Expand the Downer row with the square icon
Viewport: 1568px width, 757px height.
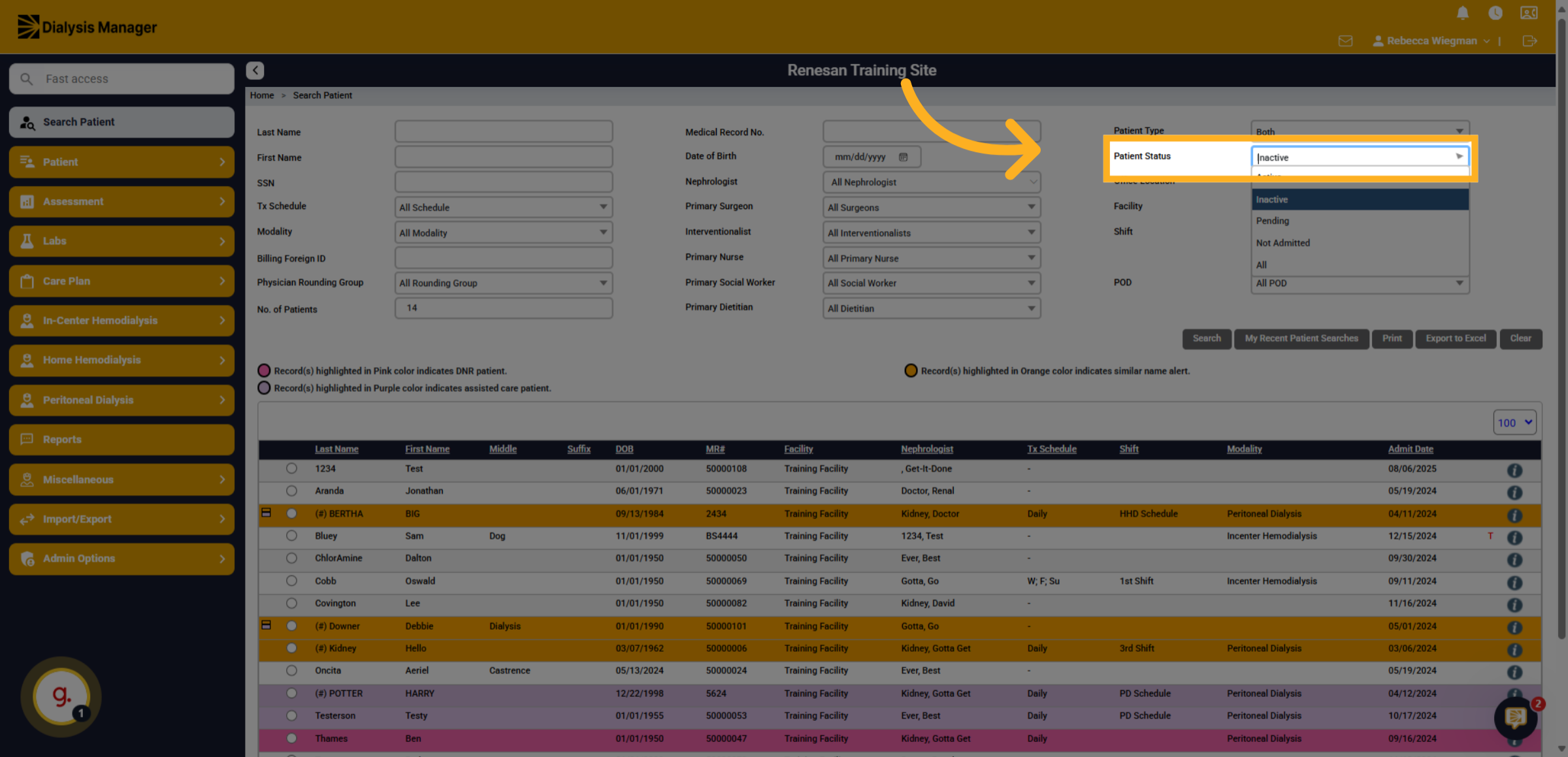click(x=266, y=626)
